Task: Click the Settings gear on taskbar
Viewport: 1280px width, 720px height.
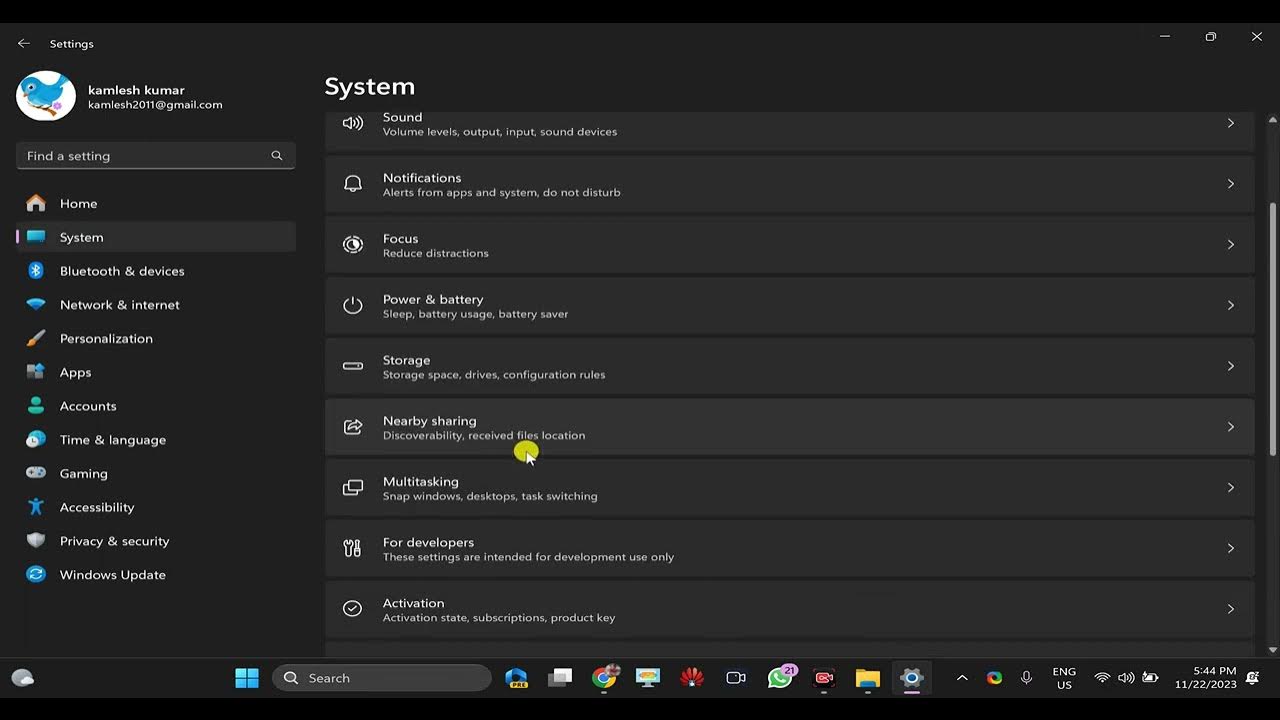Action: coord(911,678)
